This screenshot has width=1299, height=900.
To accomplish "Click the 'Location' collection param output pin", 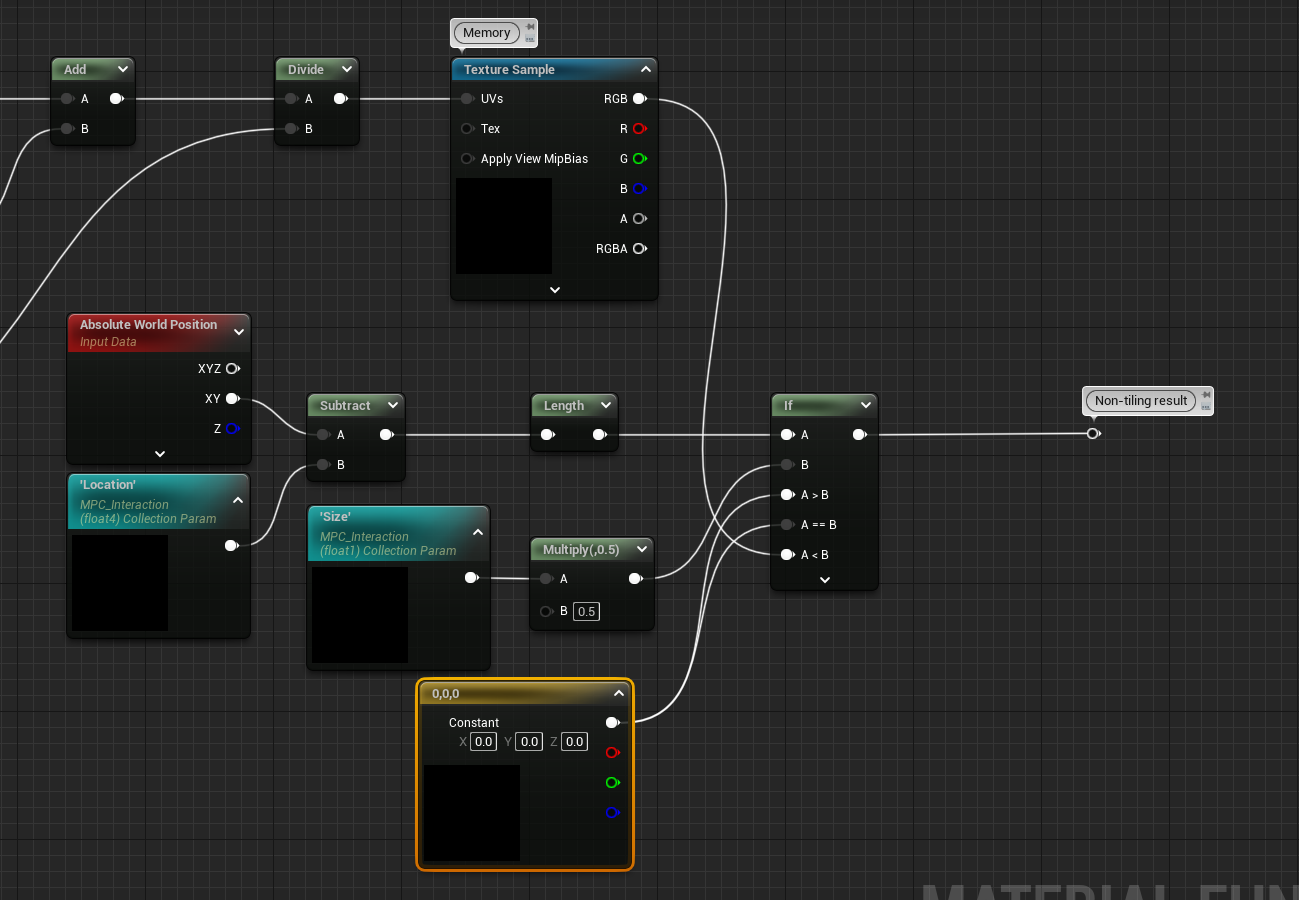I will [231, 545].
